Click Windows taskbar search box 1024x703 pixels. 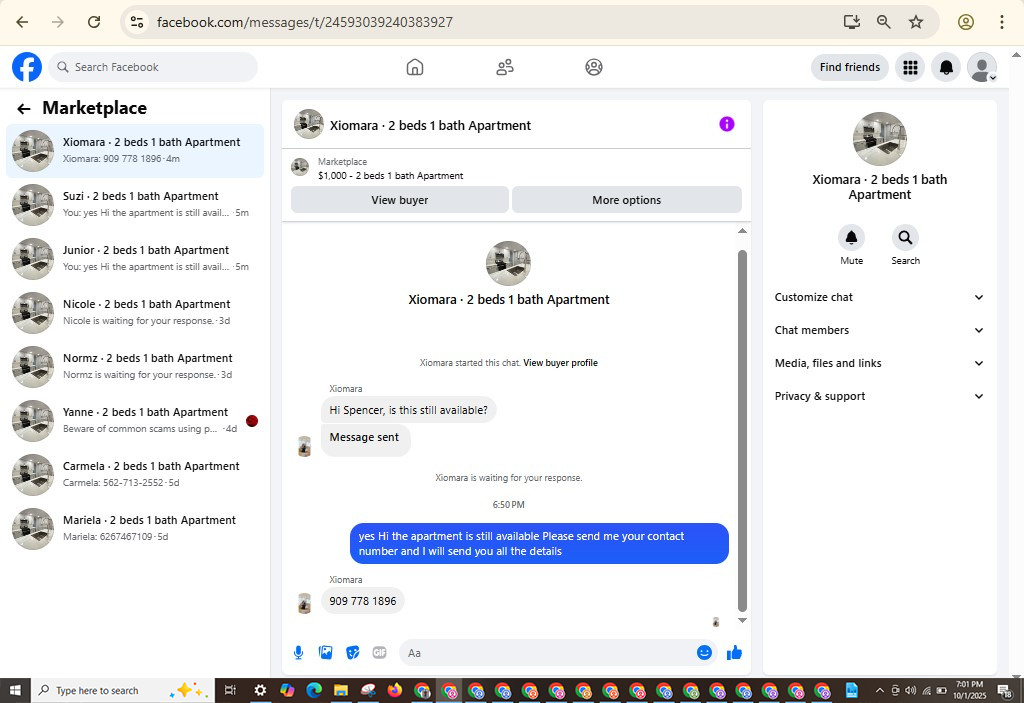coord(122,691)
